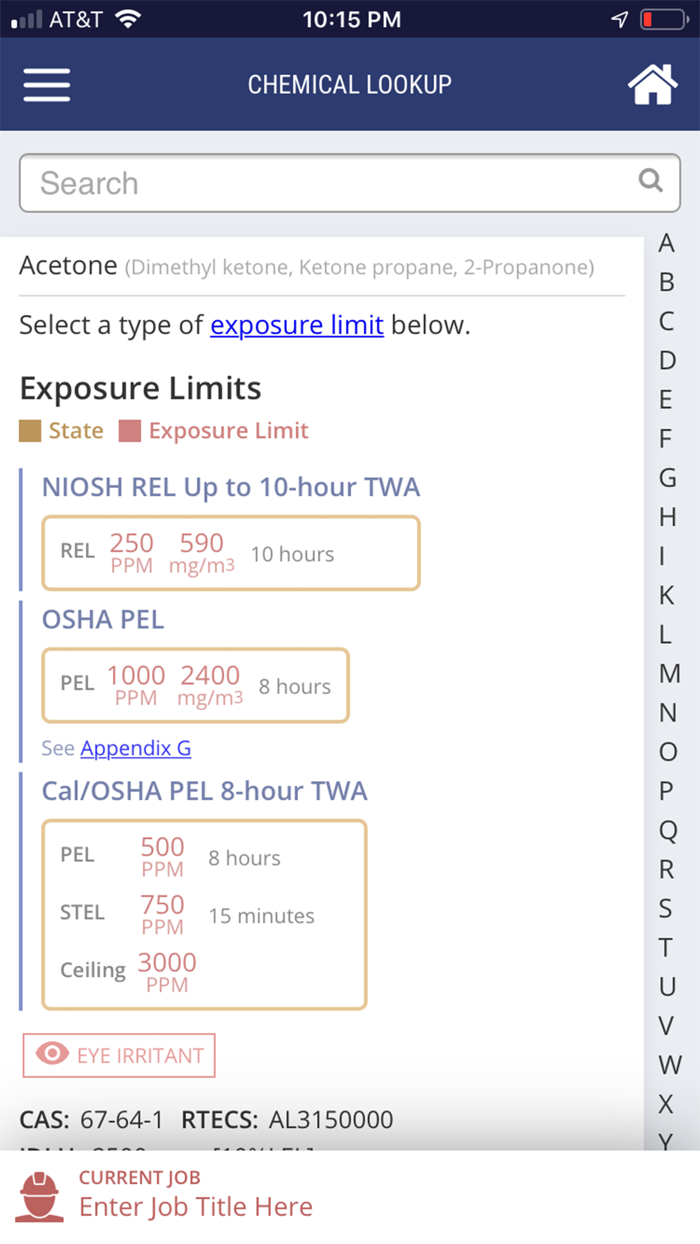Tap the search magnifying glass icon
Viewport: 700px width, 1244px height.
pyautogui.click(x=651, y=181)
